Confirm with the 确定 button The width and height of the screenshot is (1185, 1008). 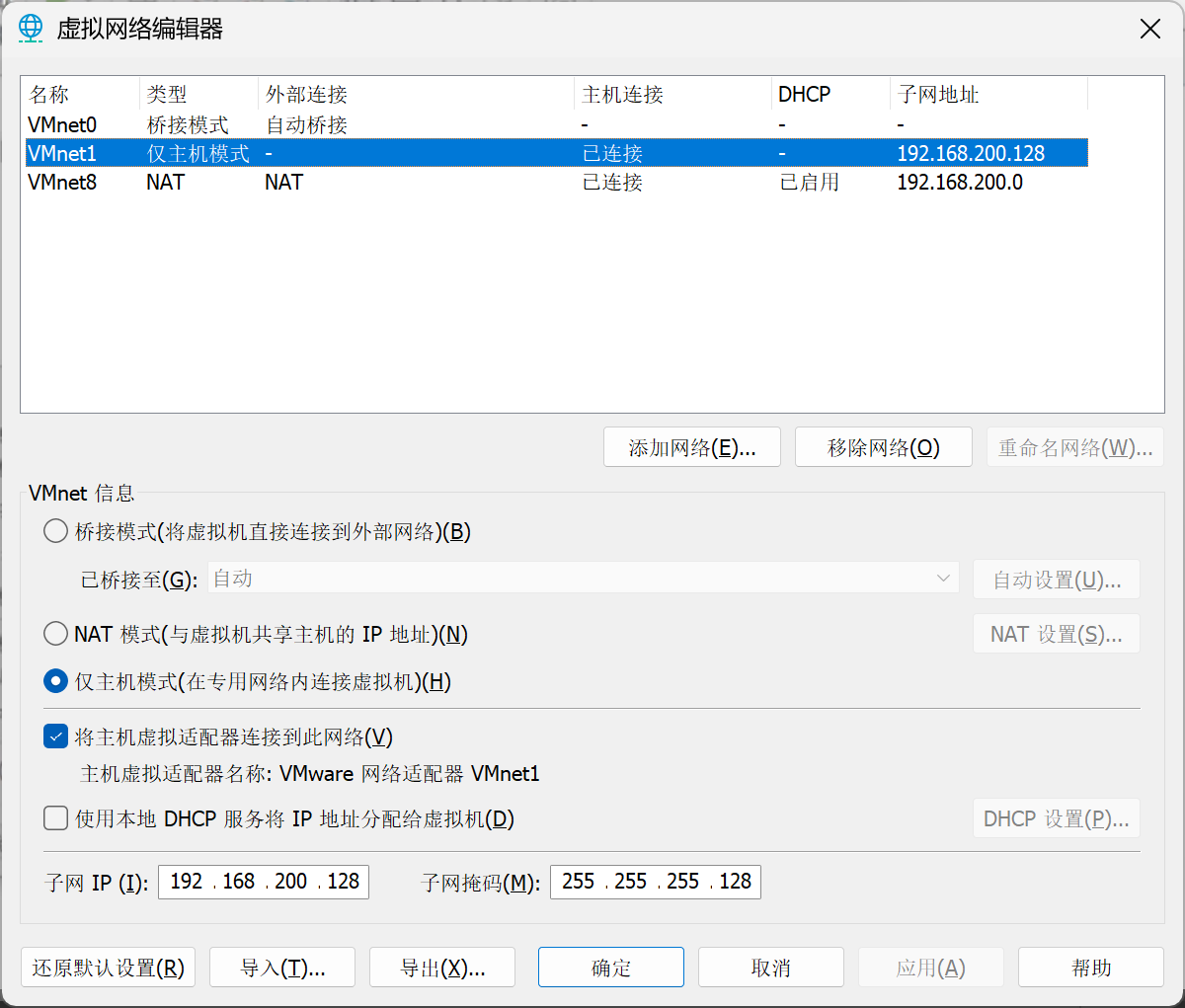click(x=611, y=968)
